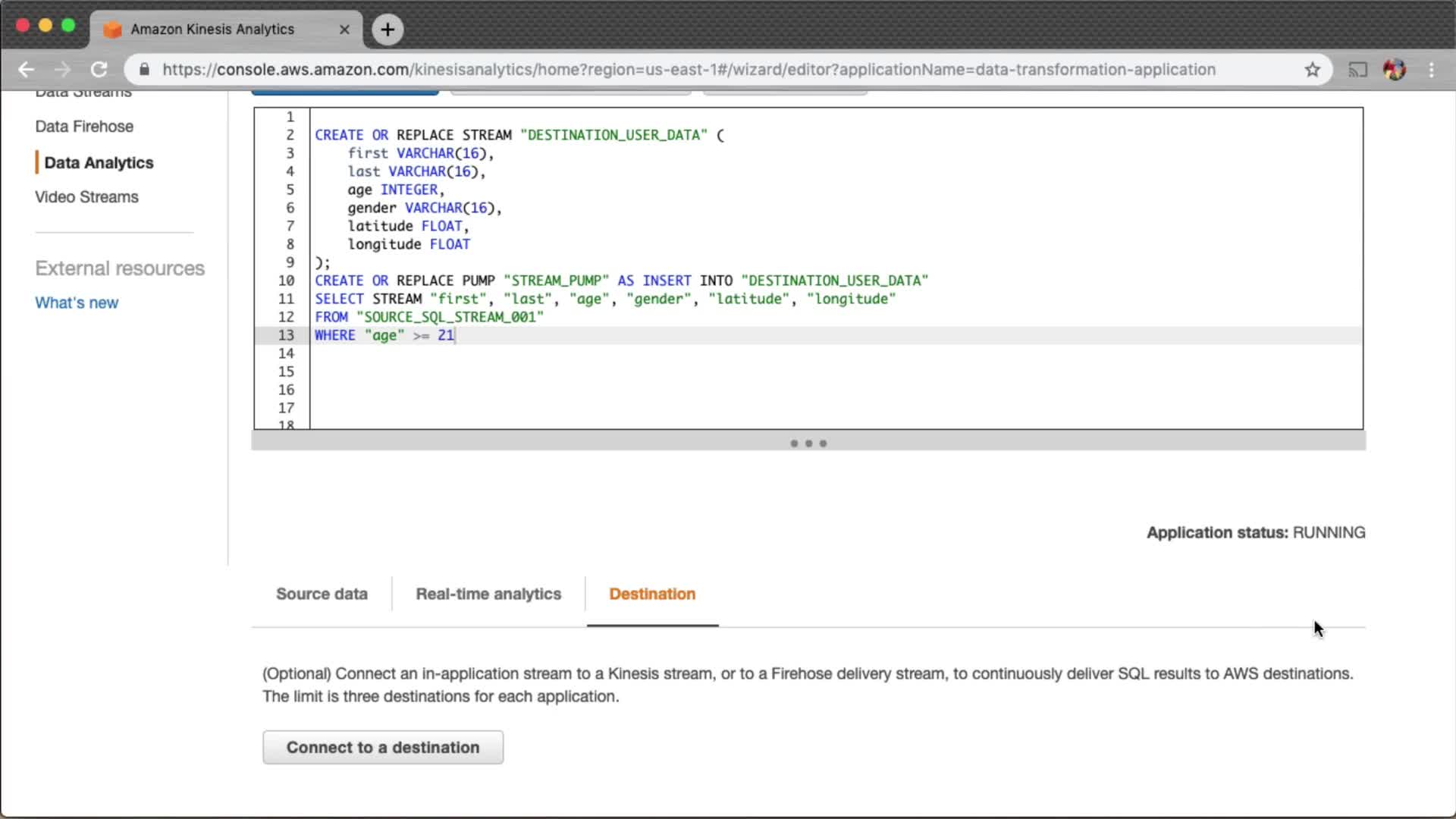Open Data Firehose in sidebar
This screenshot has height=819, width=1456.
[x=84, y=127]
